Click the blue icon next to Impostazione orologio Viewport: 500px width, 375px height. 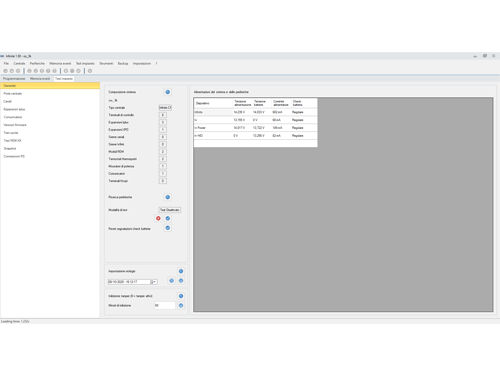(181, 271)
